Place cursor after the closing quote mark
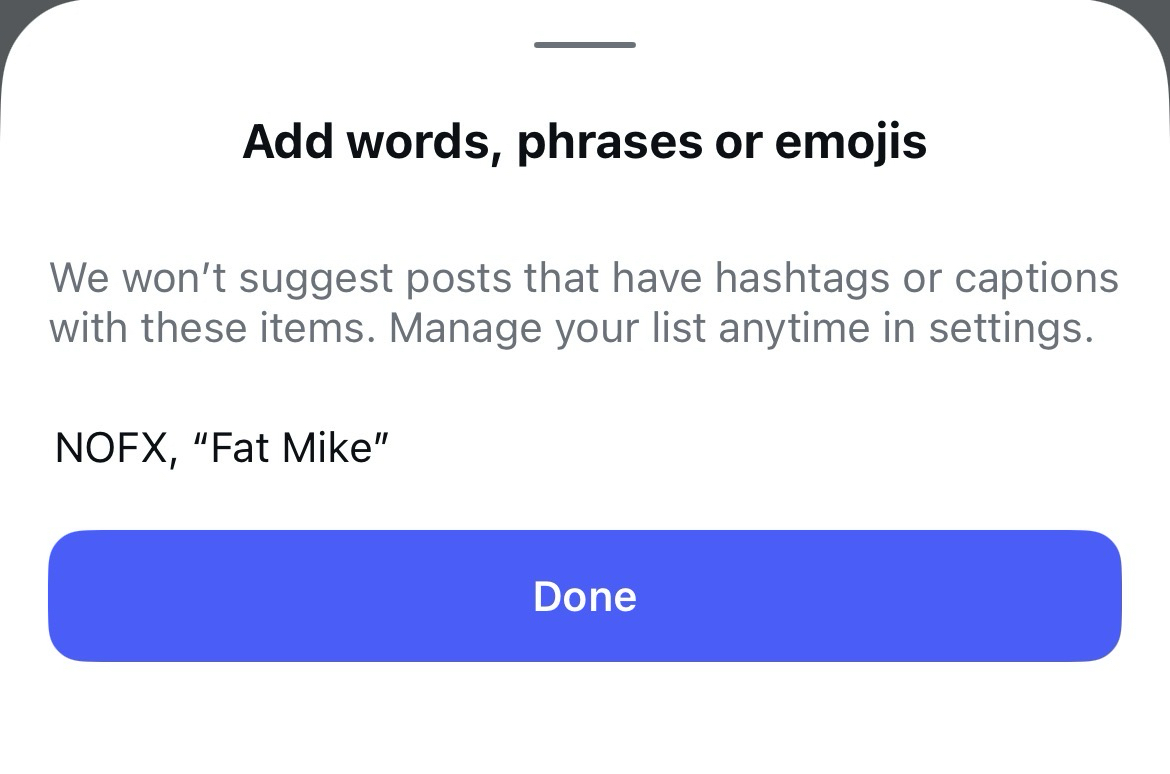The image size is (1170, 774). pyautogui.click(x=390, y=447)
